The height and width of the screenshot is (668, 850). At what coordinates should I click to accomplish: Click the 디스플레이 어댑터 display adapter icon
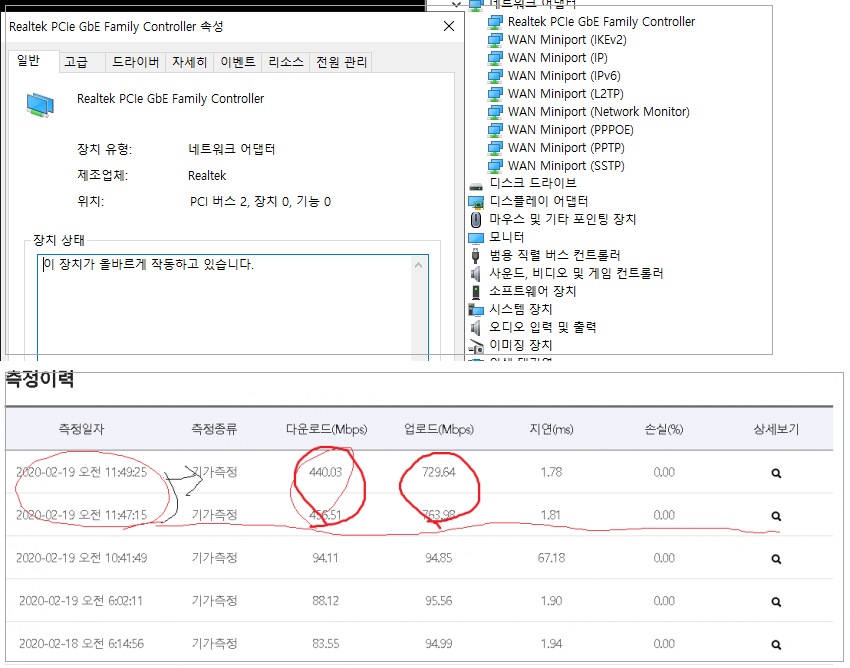[476, 201]
